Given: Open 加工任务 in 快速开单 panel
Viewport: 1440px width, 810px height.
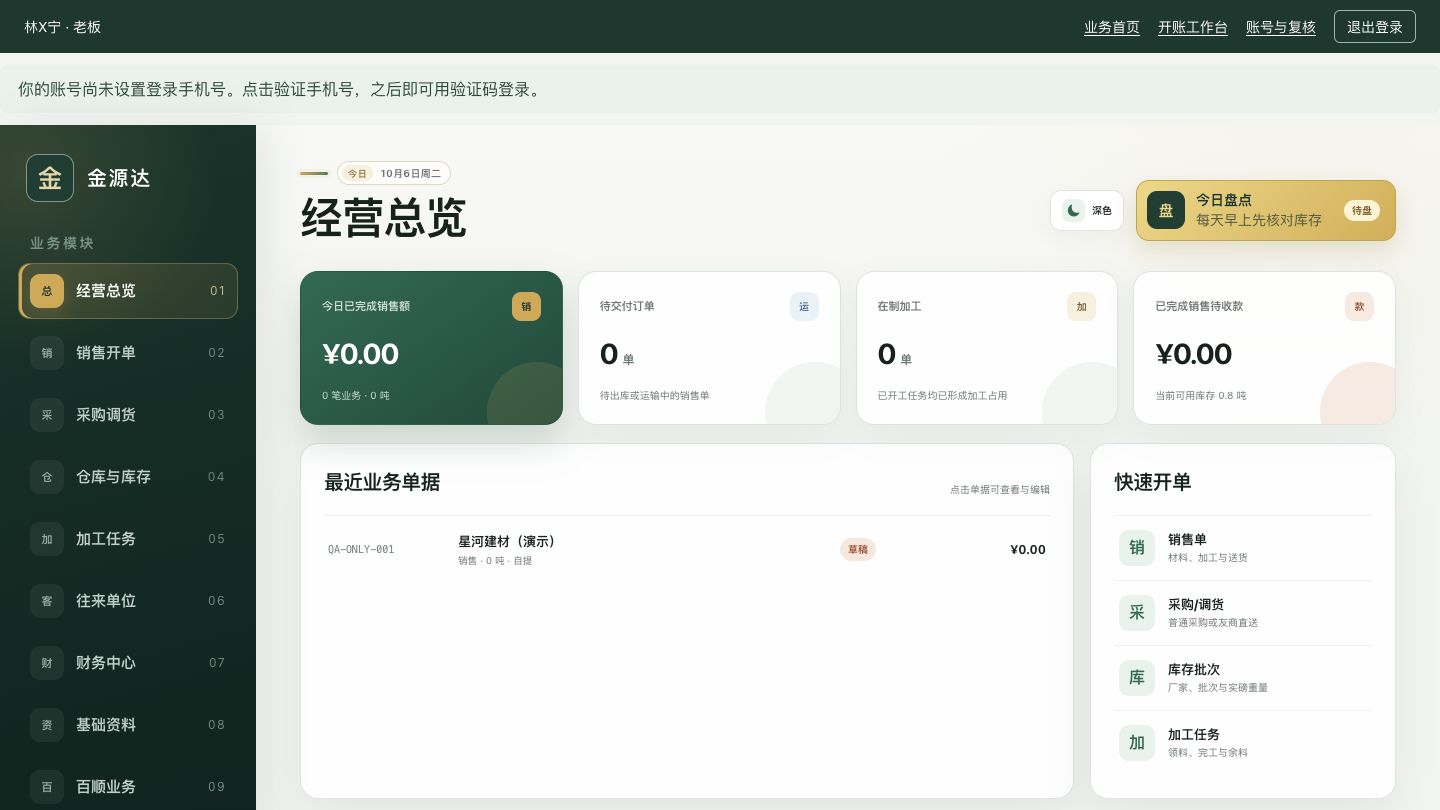Looking at the screenshot, I should [1243, 743].
